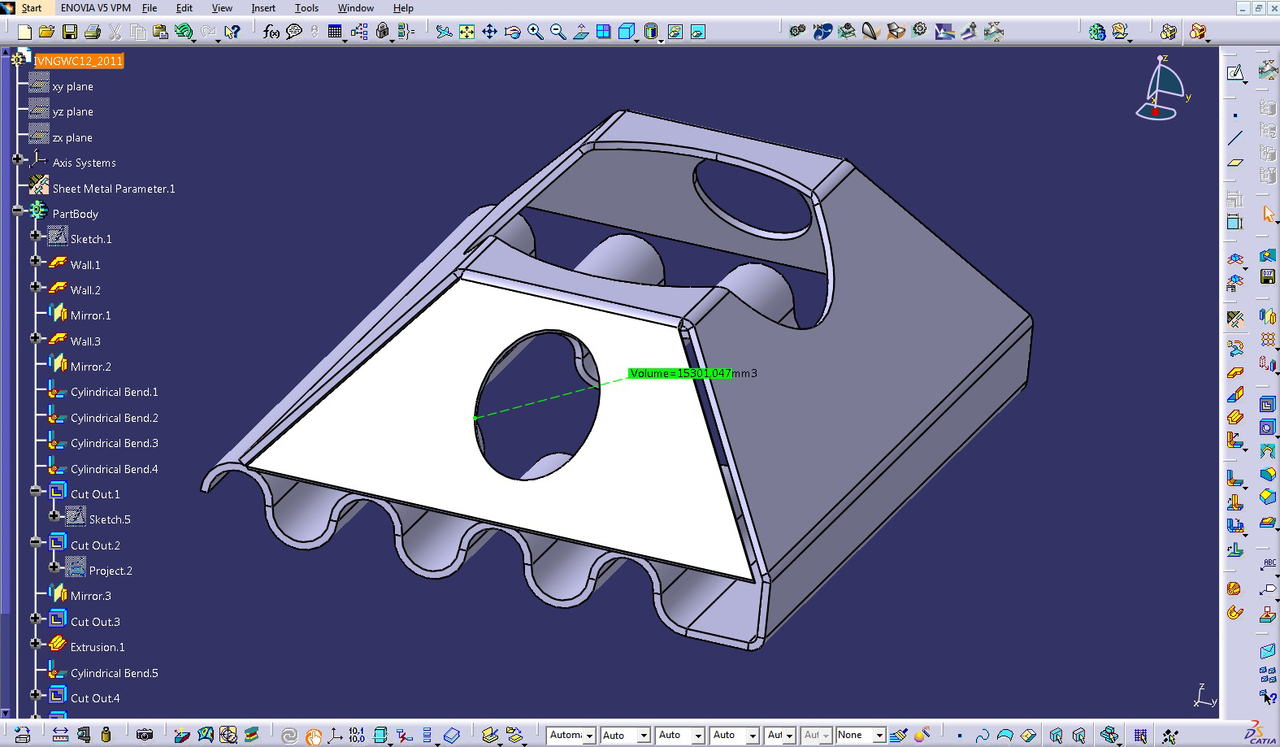Select the xy plane in tree

point(73,86)
